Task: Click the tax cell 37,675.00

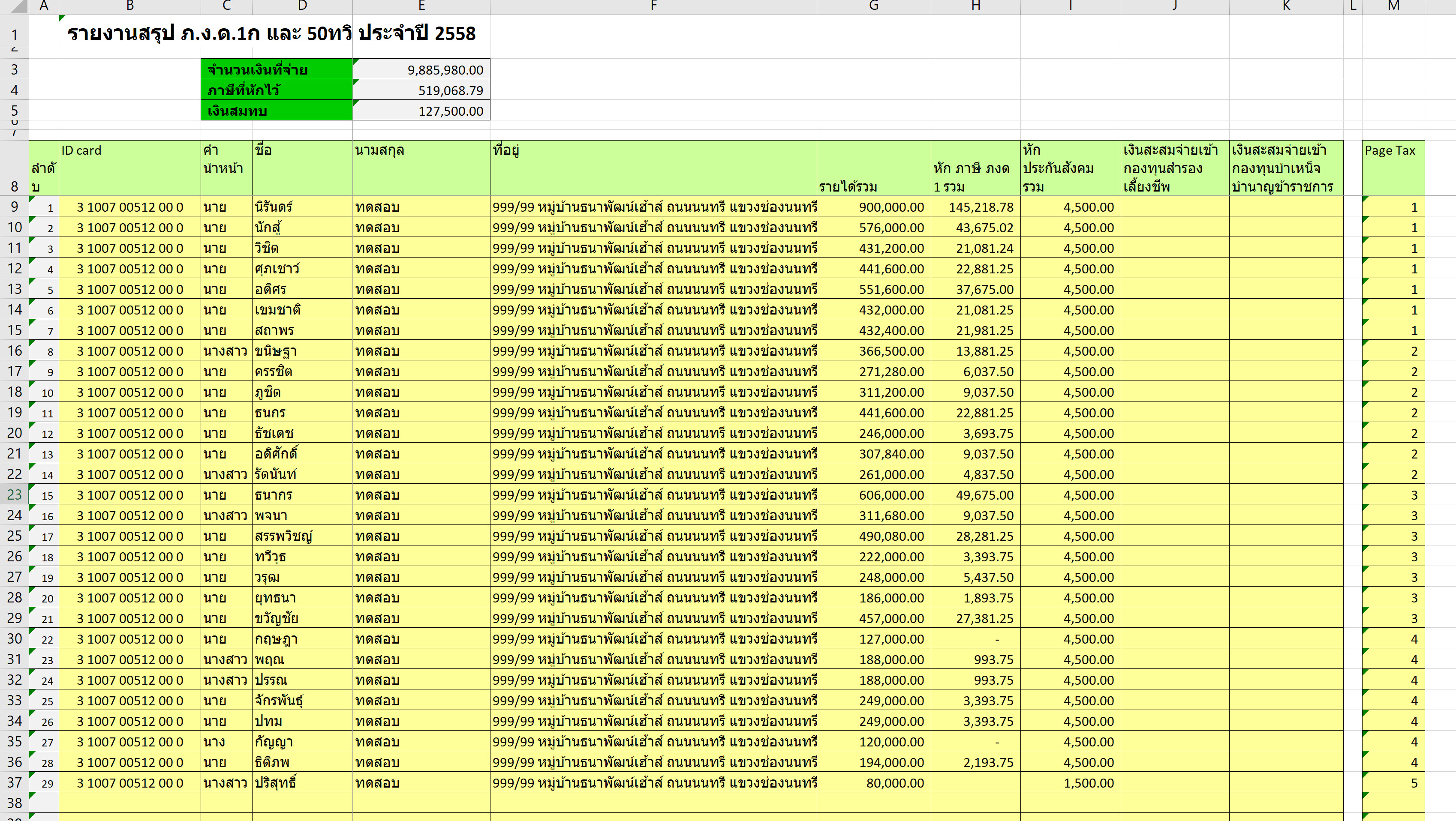Action: click(975, 289)
